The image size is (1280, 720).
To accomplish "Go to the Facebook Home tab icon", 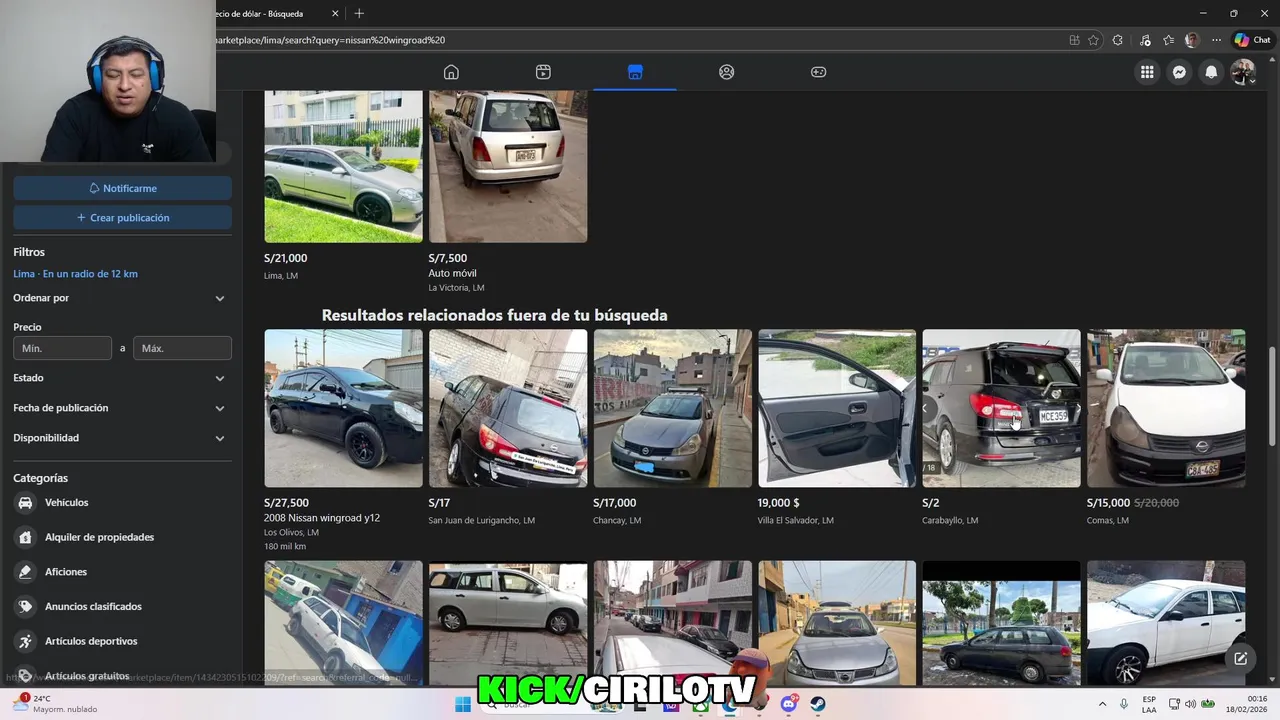I will pyautogui.click(x=451, y=72).
